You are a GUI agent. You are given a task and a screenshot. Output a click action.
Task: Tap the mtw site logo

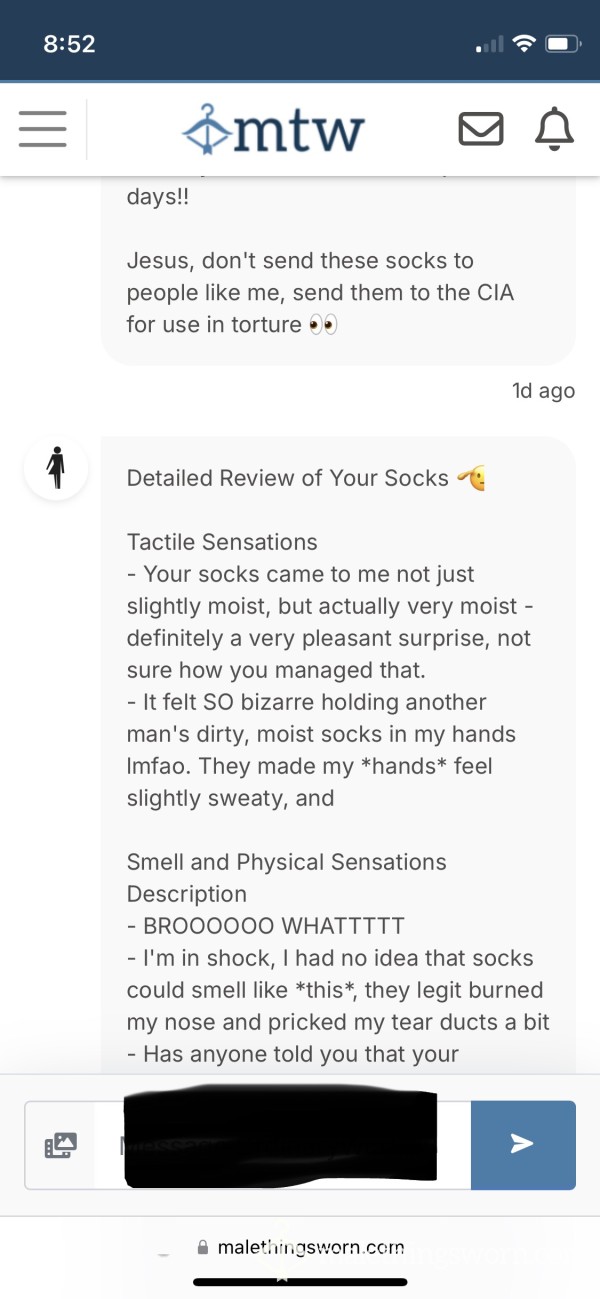(273, 130)
